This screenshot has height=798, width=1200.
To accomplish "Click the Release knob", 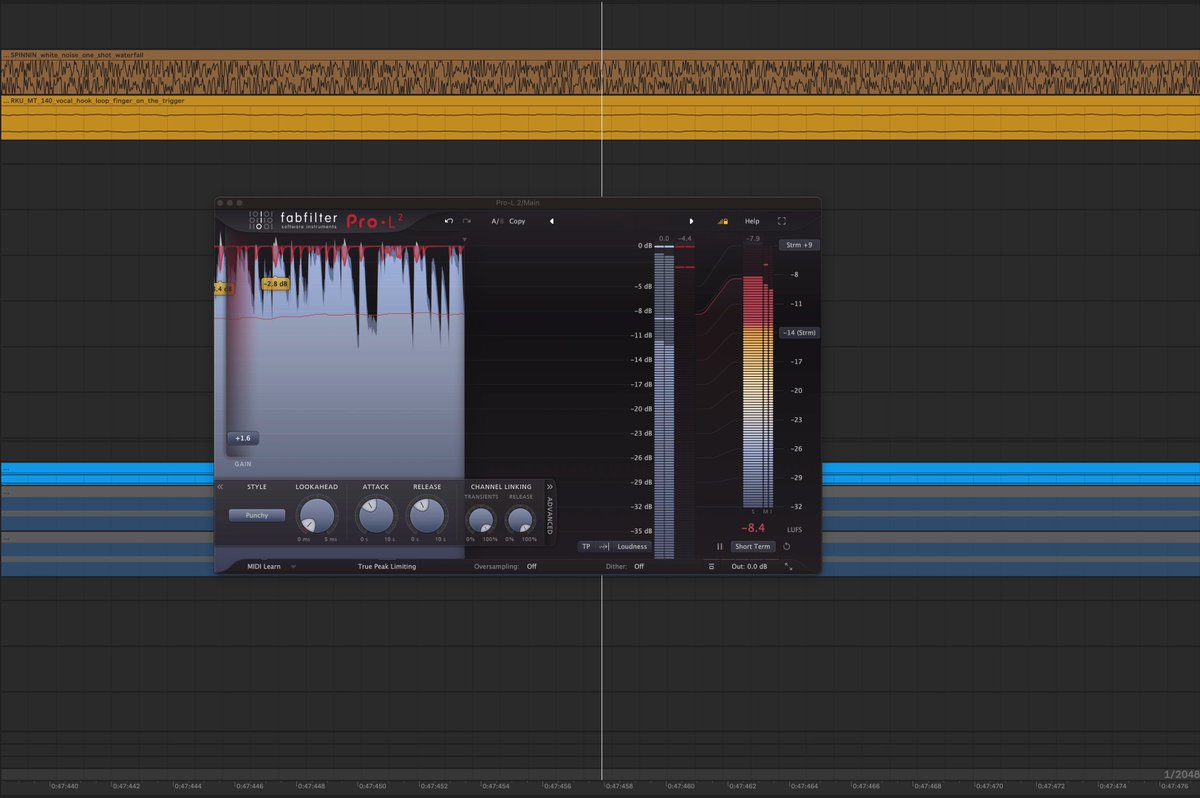I will 426,516.
